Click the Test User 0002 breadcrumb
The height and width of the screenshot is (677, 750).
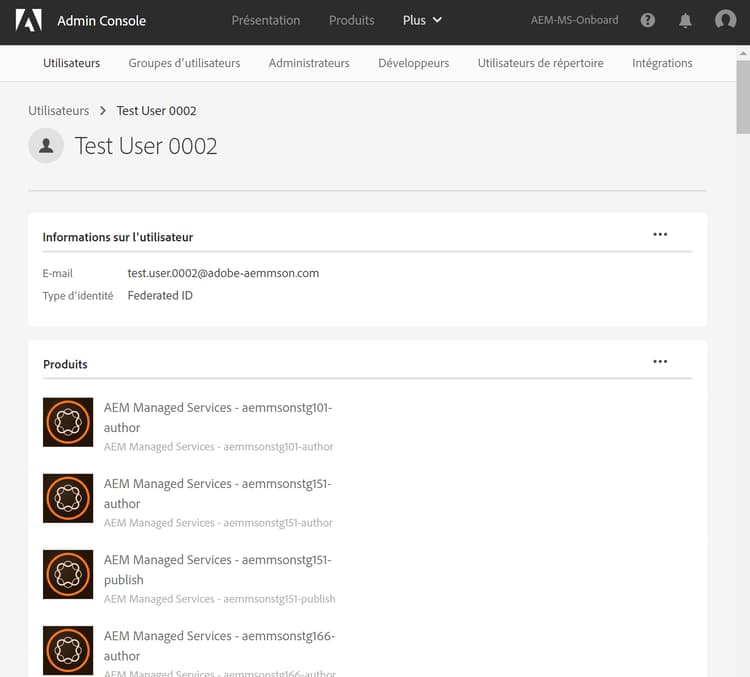(156, 111)
